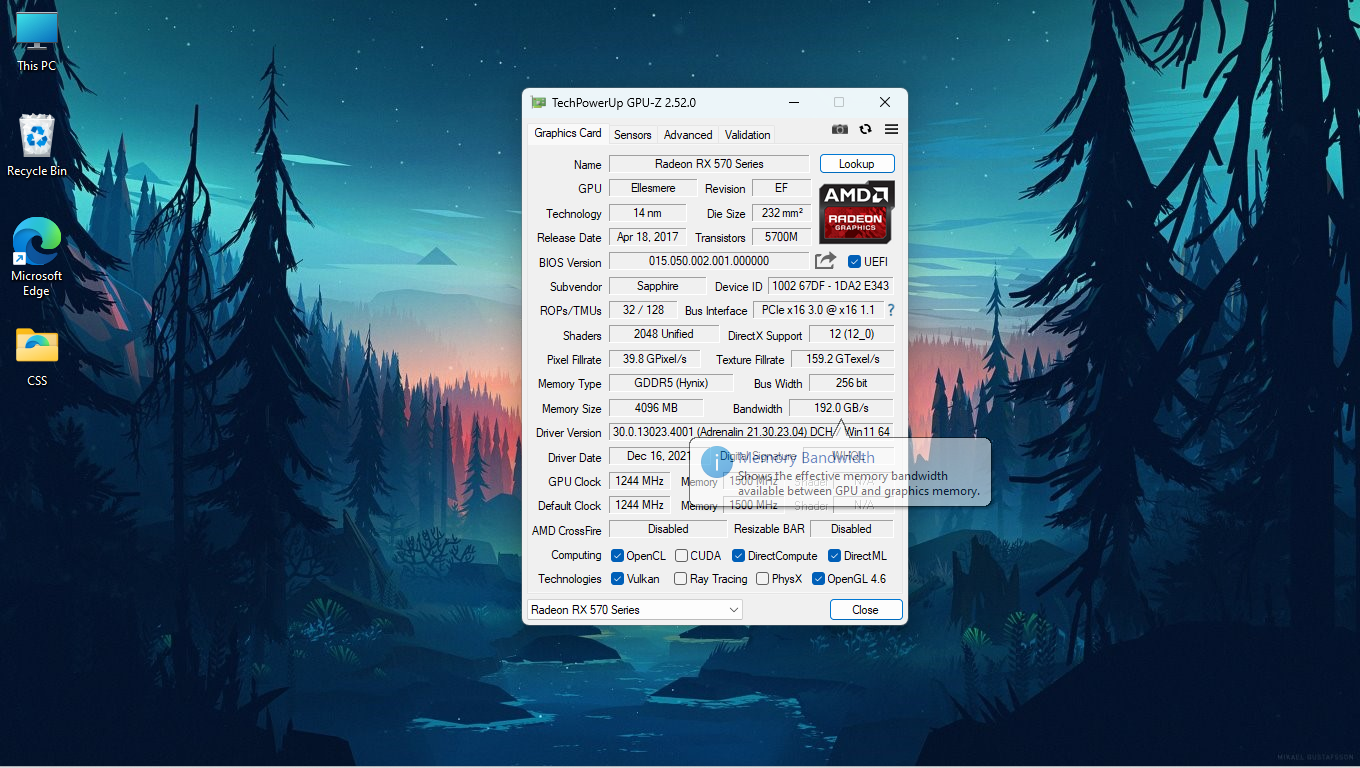The height and width of the screenshot is (768, 1360).
Task: Click the Close button at the bottom
Action: pos(866,610)
